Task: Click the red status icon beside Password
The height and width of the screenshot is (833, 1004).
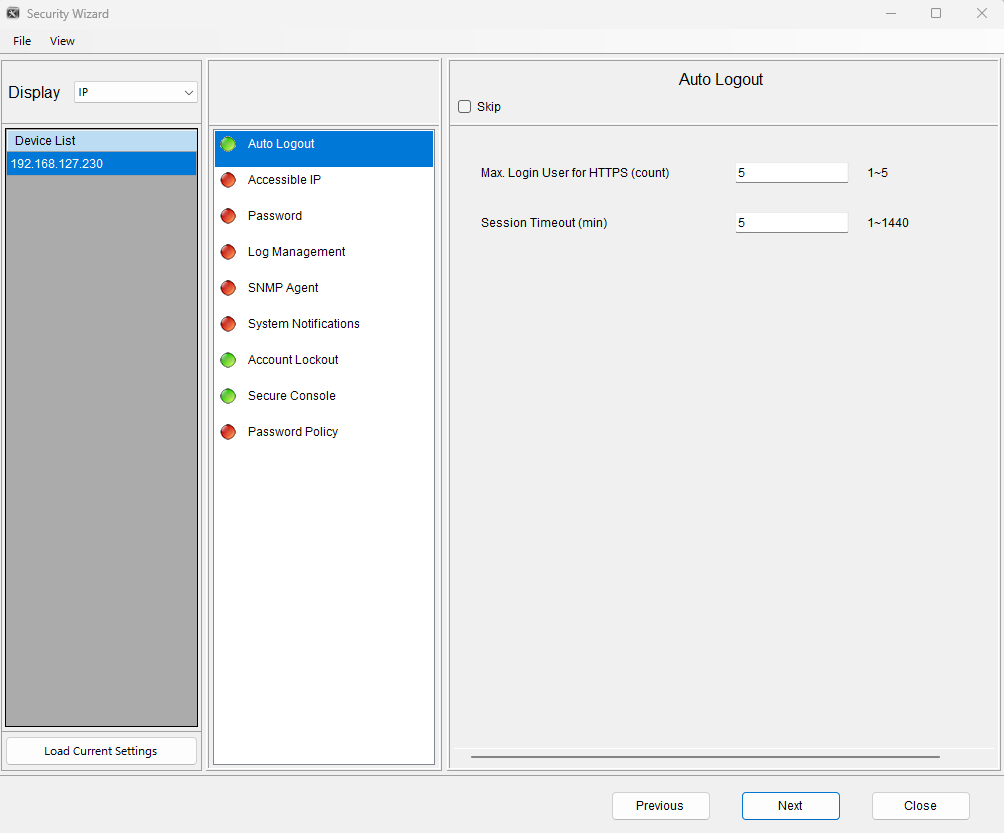Action: [228, 216]
